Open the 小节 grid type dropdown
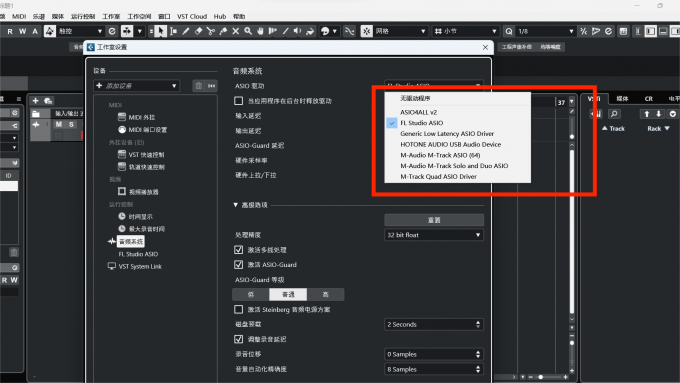Screen dimensions: 680x383 [465, 31]
